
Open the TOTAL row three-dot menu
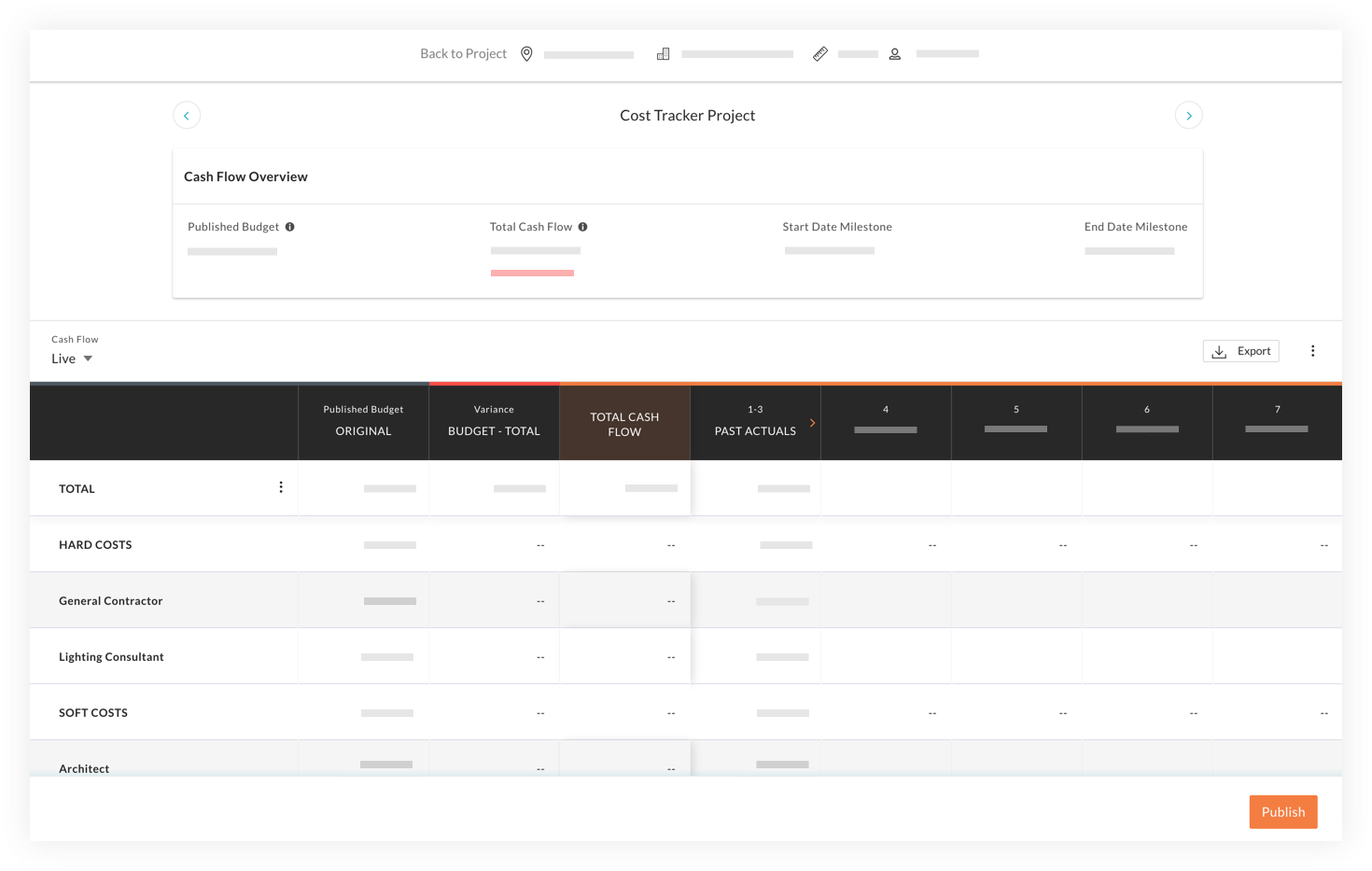[281, 487]
